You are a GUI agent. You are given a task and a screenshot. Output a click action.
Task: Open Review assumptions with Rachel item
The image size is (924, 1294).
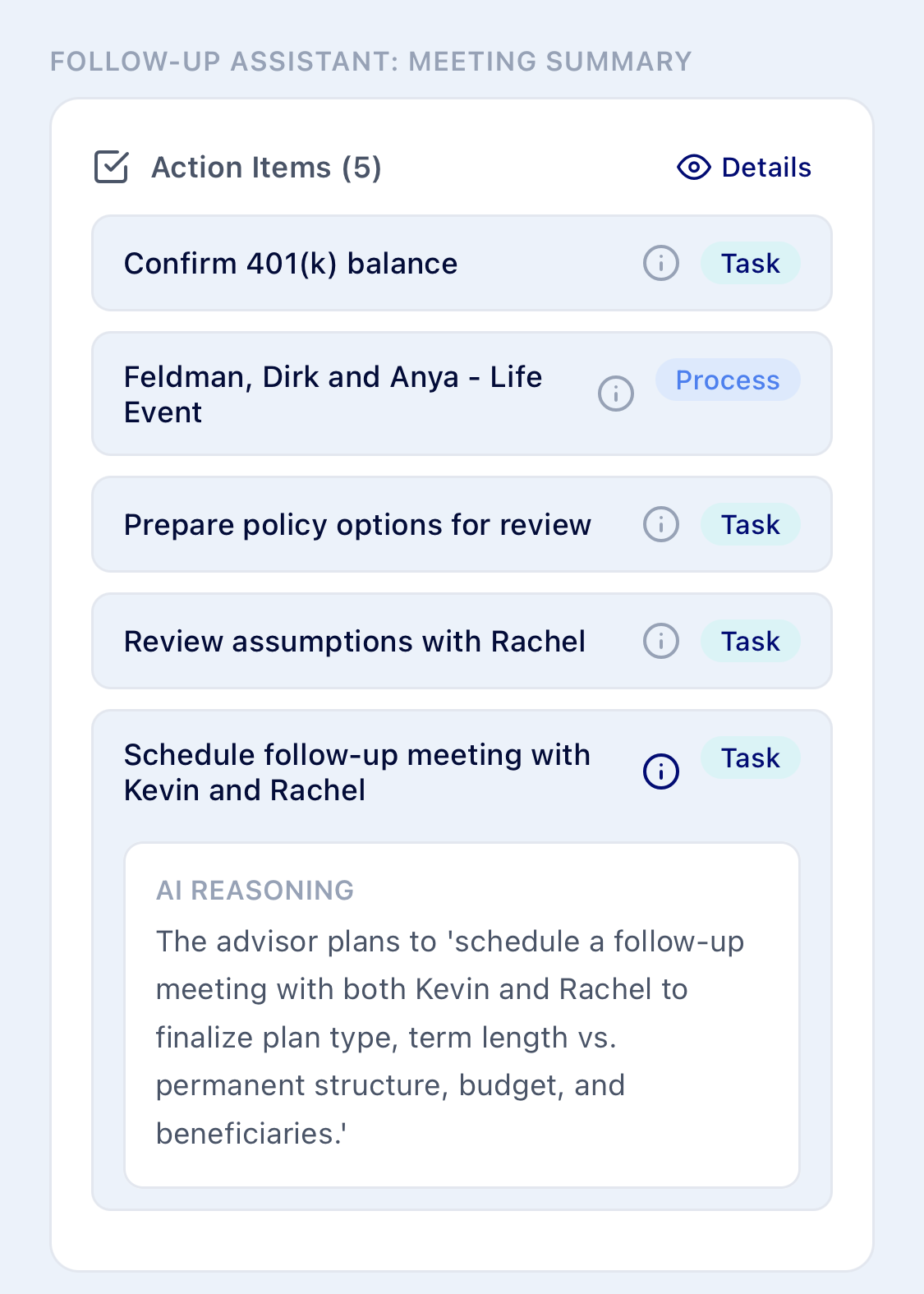(x=462, y=641)
